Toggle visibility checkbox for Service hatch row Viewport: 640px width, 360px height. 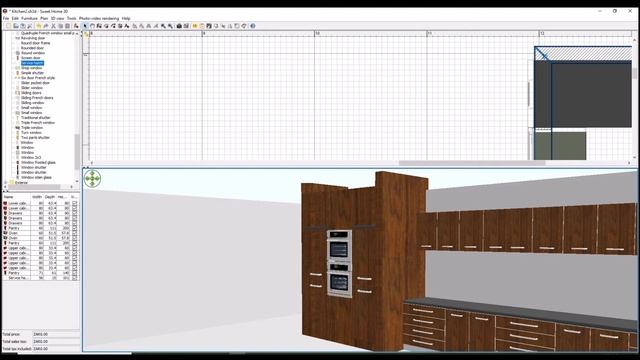[x=74, y=278]
